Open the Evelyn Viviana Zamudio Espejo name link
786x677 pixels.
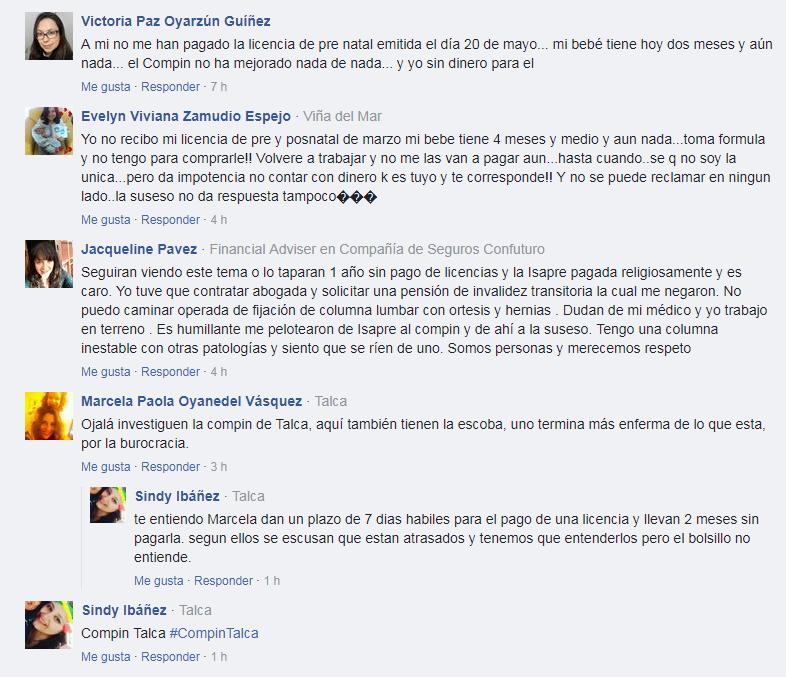(186, 116)
